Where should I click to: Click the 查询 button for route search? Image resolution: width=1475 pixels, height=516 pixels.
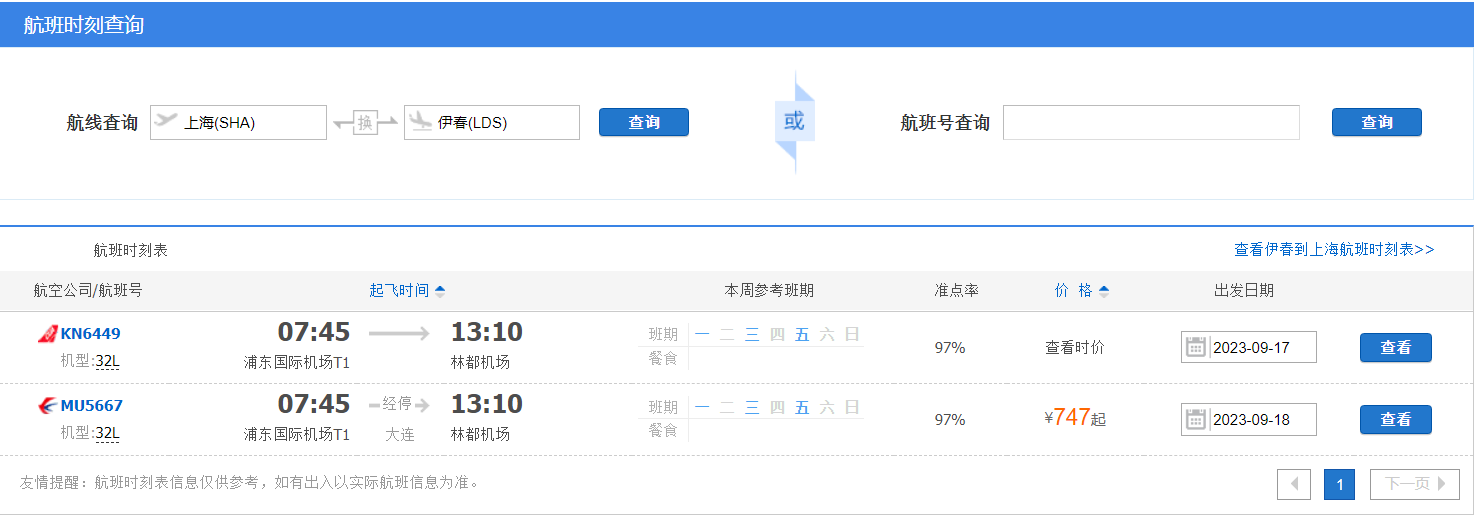[x=644, y=122]
